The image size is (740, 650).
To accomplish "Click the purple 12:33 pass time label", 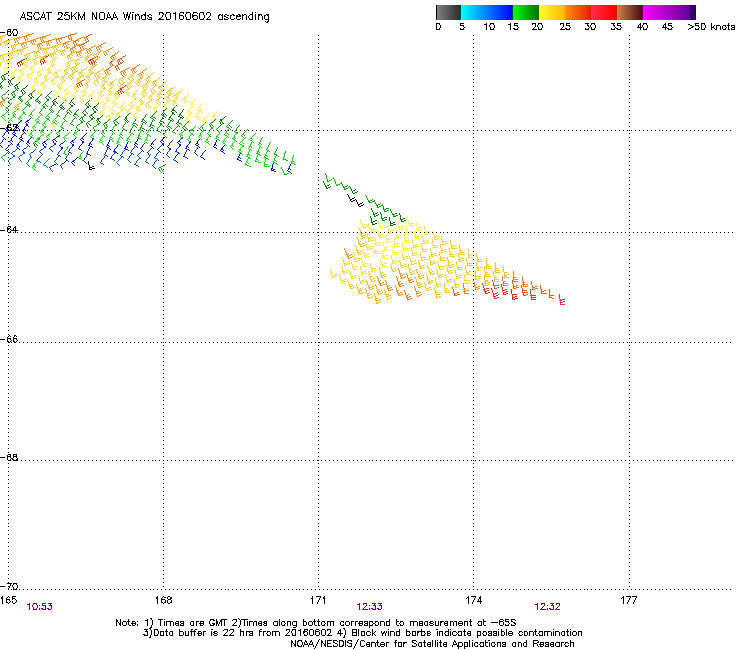I will (369, 607).
